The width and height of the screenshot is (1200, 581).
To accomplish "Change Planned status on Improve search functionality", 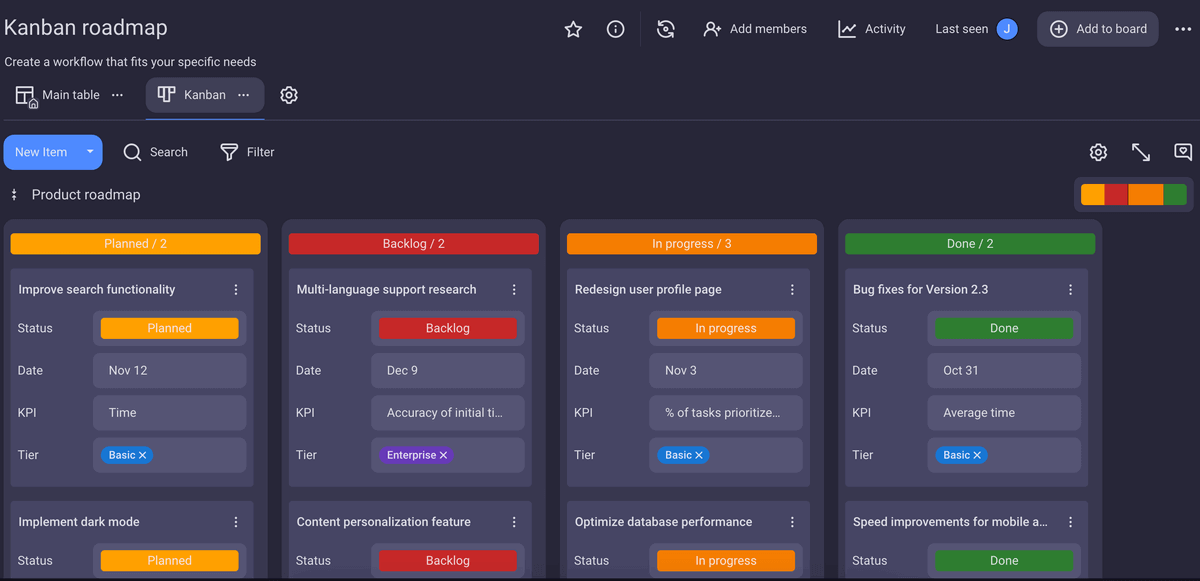I will [x=169, y=328].
